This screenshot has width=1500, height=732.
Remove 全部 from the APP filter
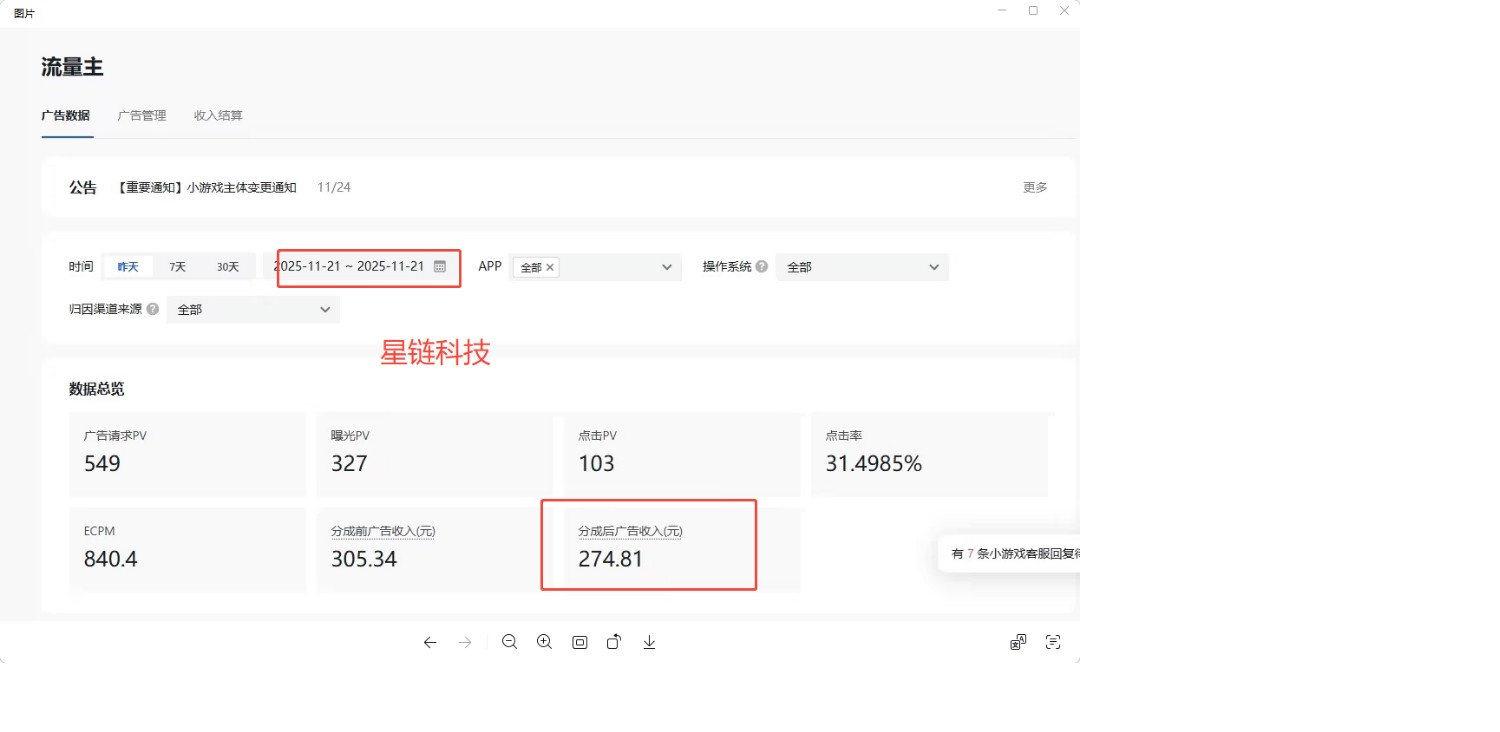click(550, 267)
